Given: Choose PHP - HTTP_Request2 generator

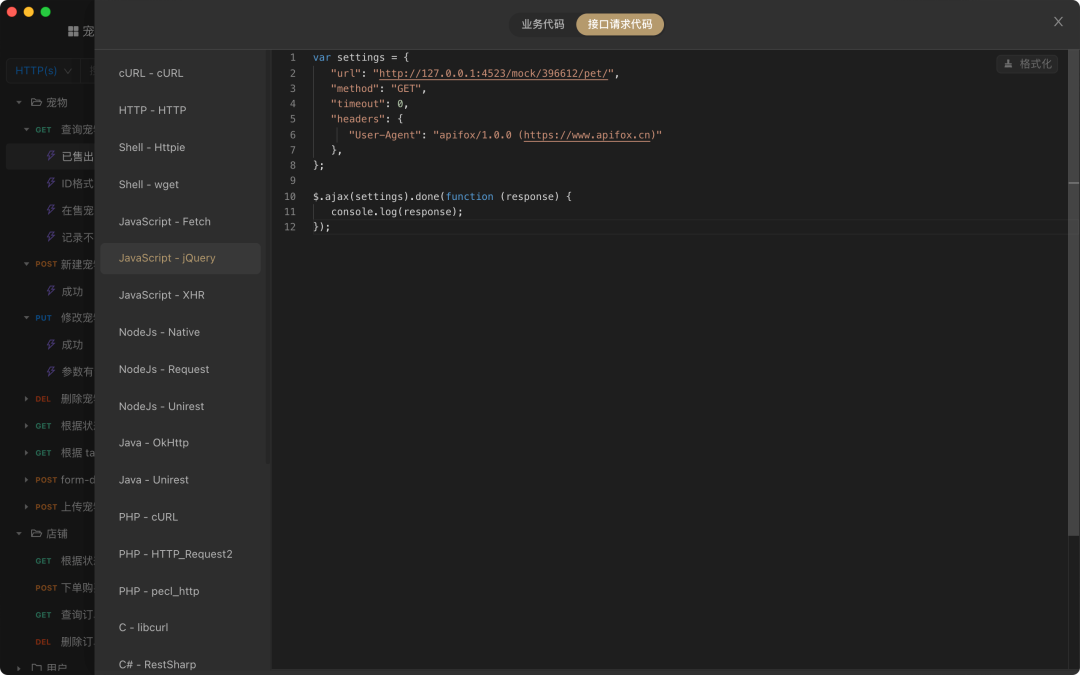Looking at the screenshot, I should [180, 554].
